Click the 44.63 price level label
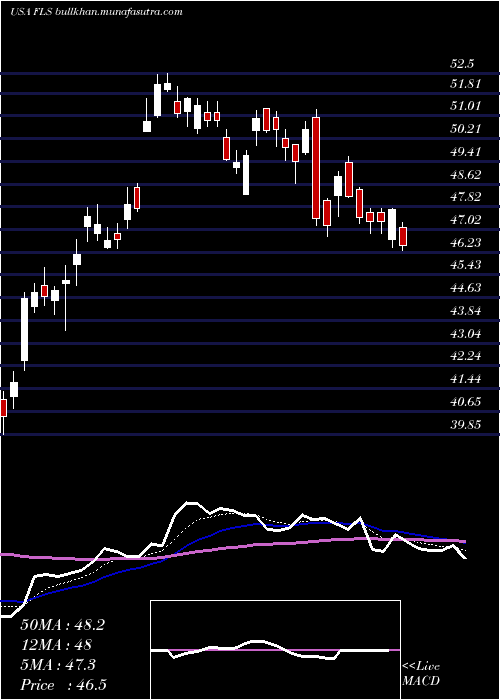Screen dimensions: 500x700 [465, 288]
